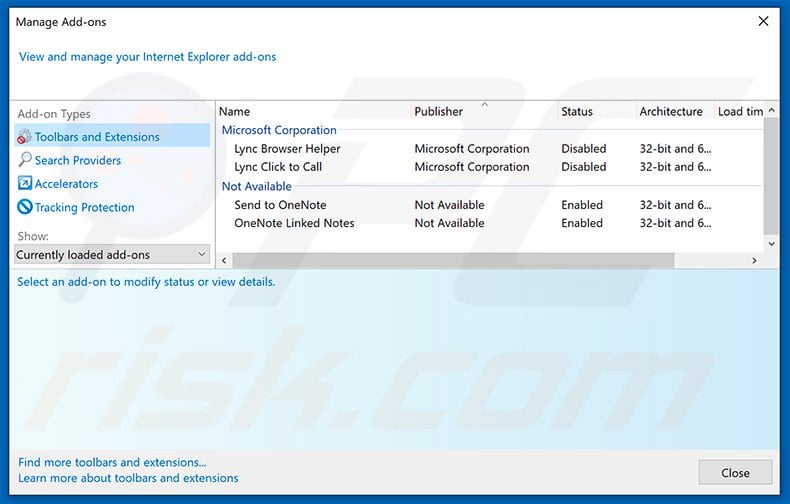Select Toolbars and Extensions add-on type
Image resolution: width=790 pixels, height=504 pixels.
(x=112, y=137)
